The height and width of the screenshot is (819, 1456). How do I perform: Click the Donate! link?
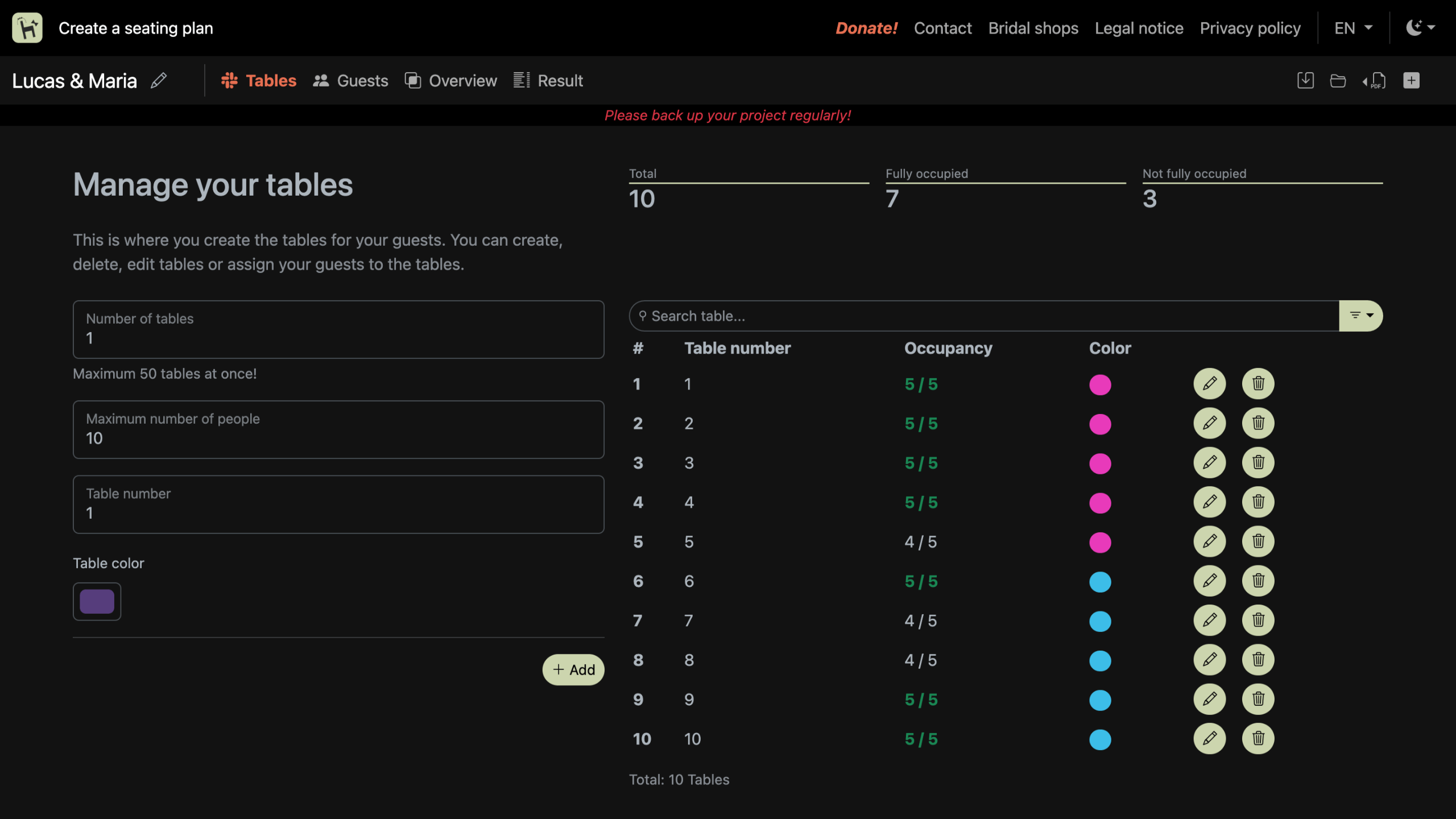(866, 28)
